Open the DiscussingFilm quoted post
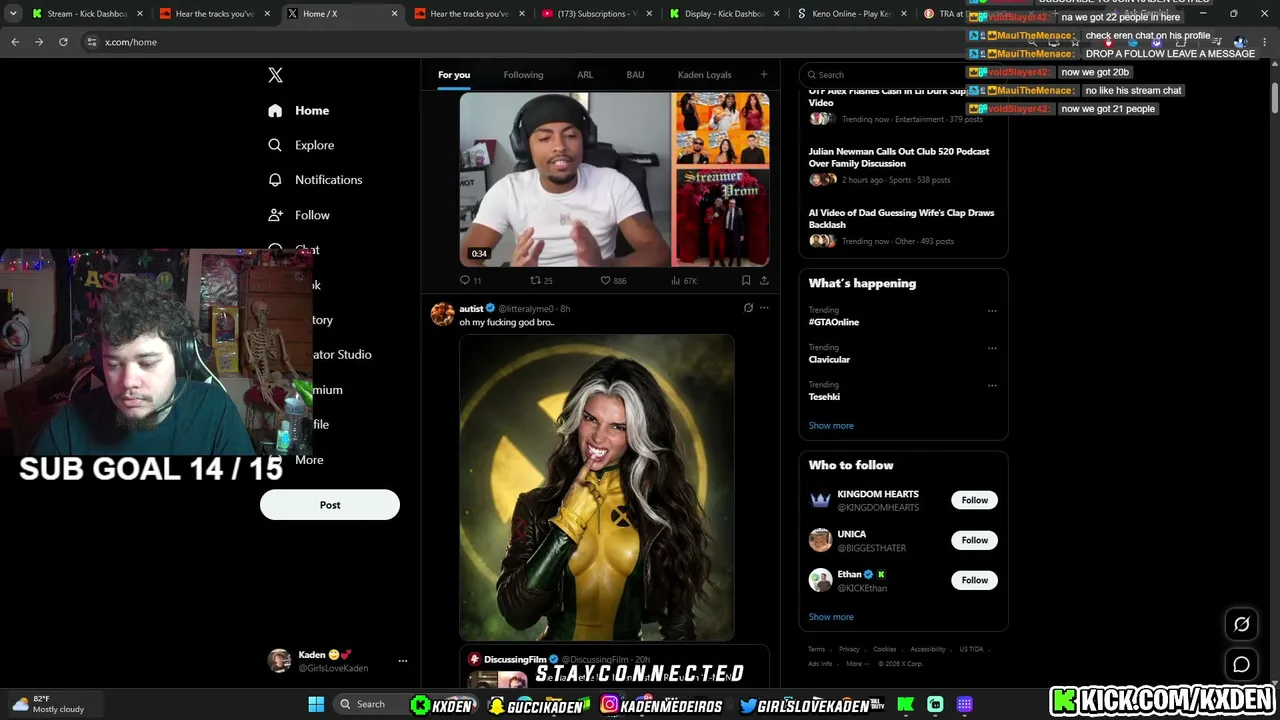 coord(614,667)
